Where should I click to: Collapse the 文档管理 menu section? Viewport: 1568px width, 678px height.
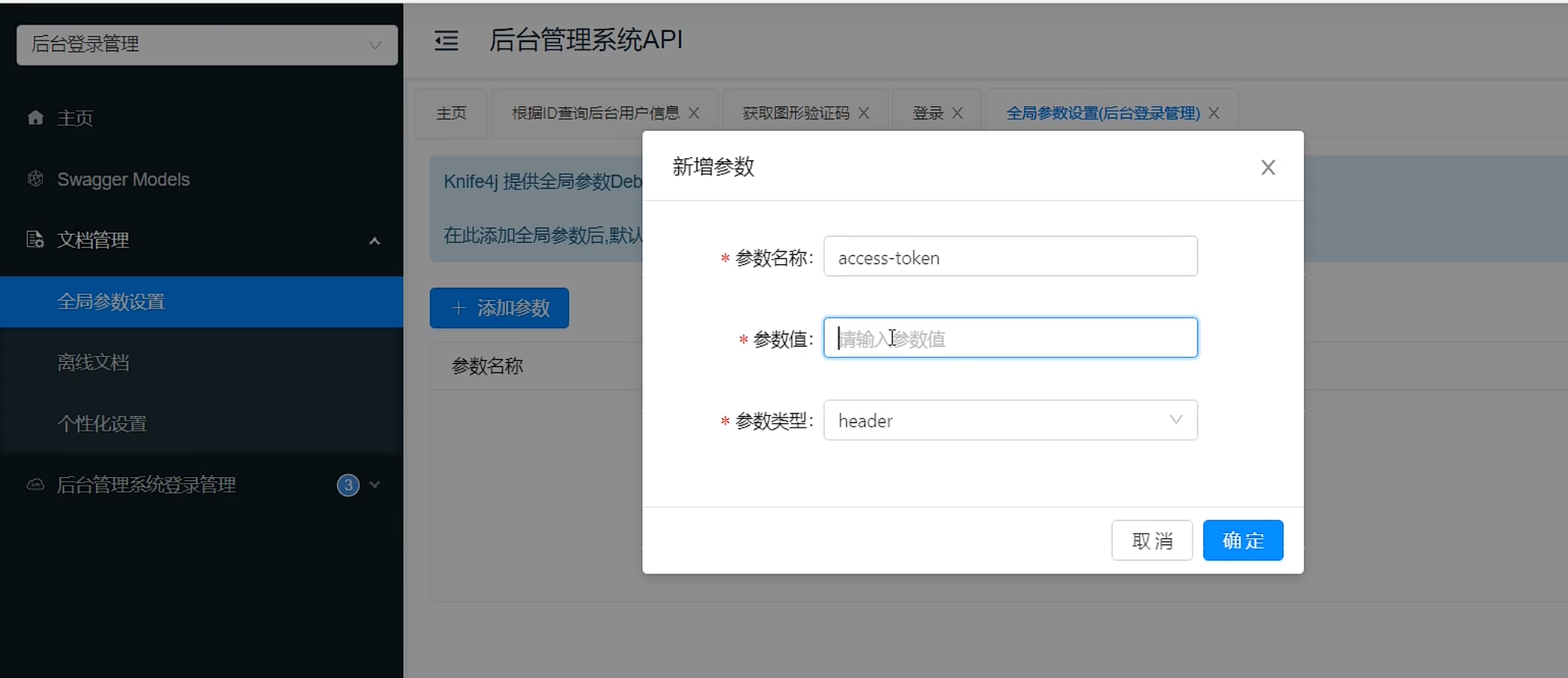pyautogui.click(x=375, y=241)
